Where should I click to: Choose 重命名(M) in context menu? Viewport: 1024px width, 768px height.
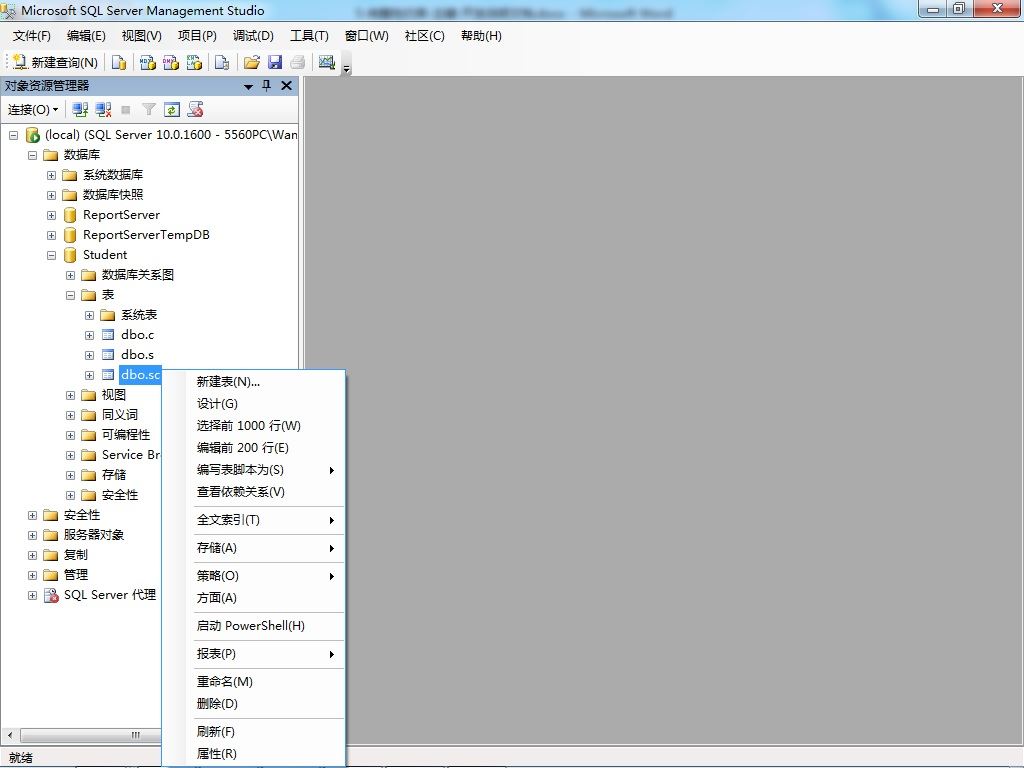pos(253,682)
